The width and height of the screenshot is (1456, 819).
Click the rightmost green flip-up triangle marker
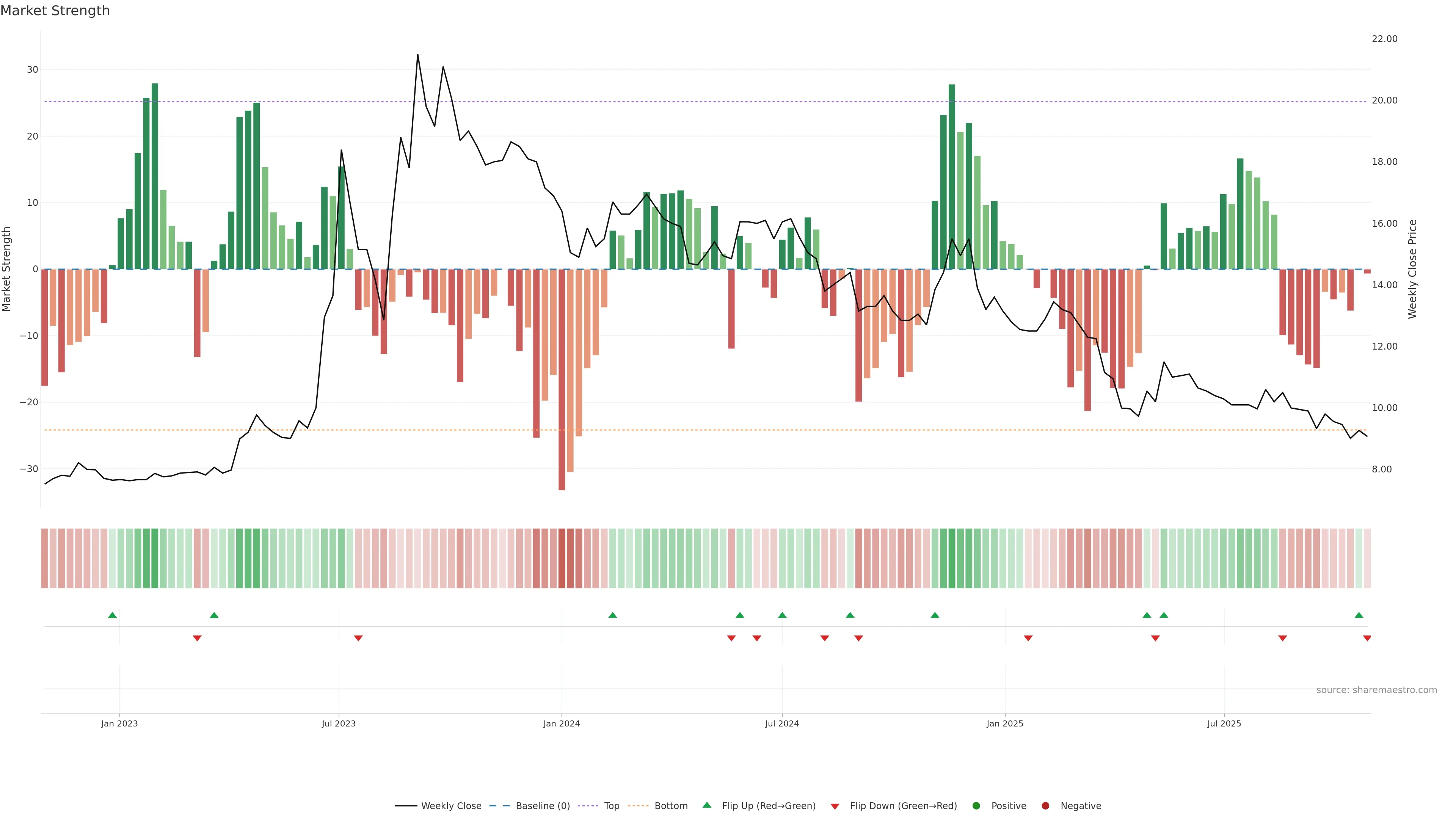[1359, 615]
